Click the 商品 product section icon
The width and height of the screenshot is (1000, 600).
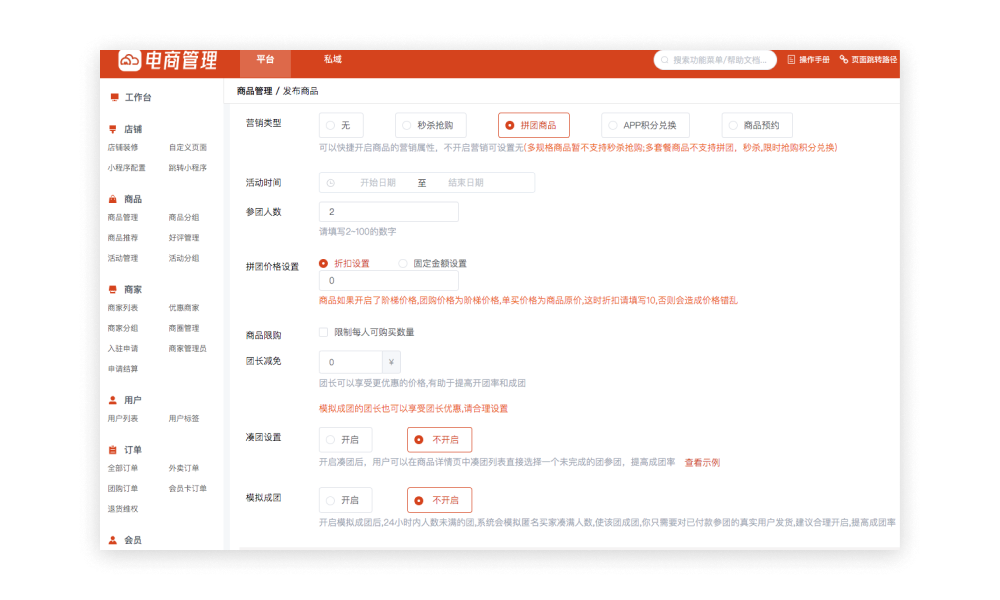tap(113, 198)
